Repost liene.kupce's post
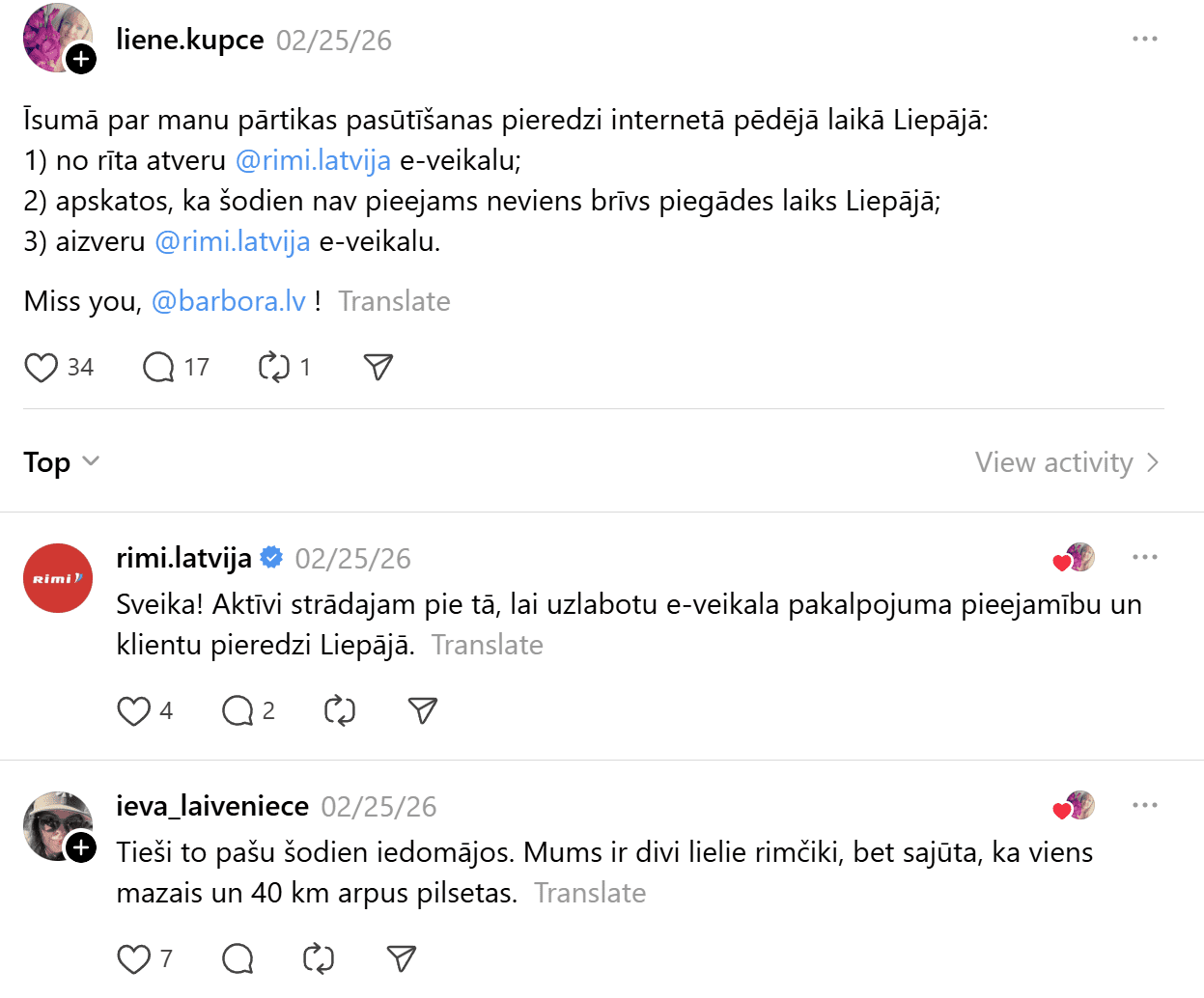Image resolution: width=1204 pixels, height=998 pixels. (274, 368)
